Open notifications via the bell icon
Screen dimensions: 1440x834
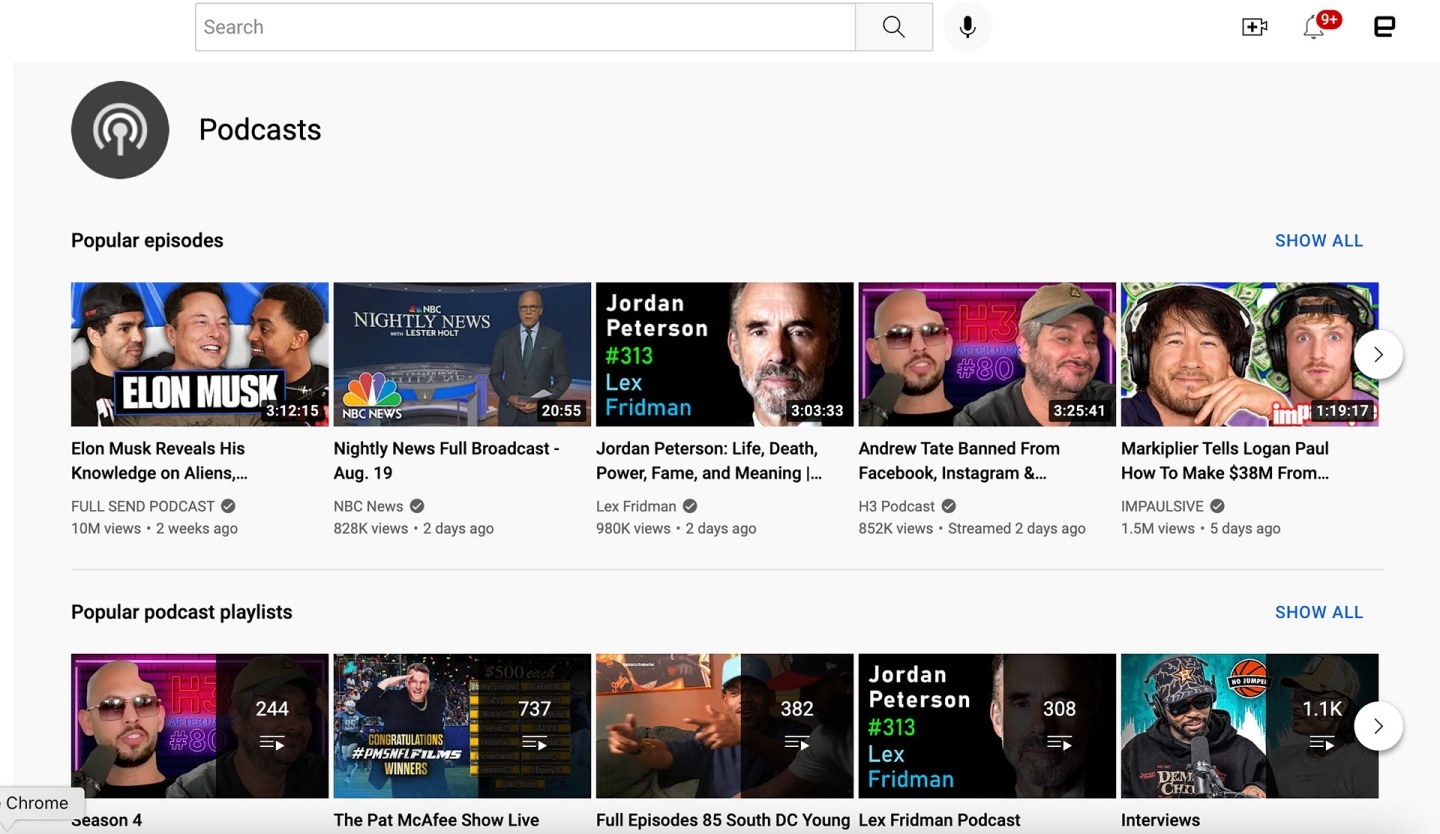1313,29
